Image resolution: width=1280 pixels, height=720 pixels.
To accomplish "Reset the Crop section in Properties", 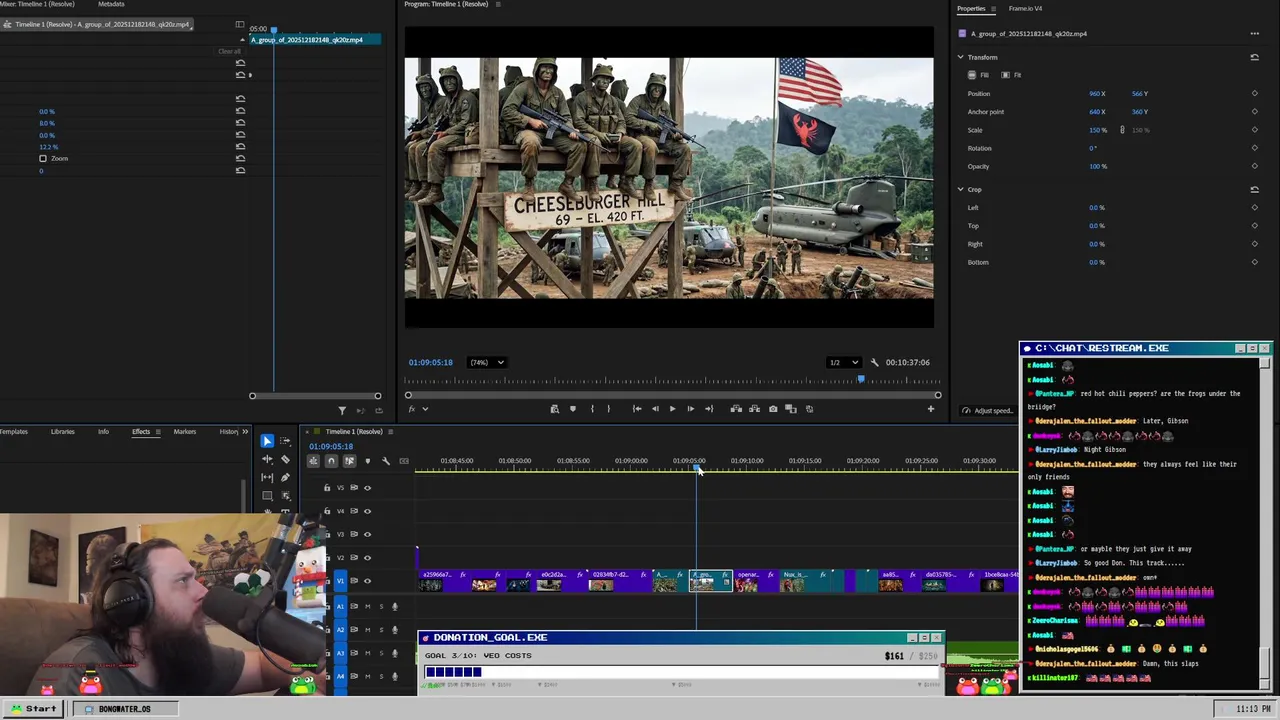I will pyautogui.click(x=1254, y=189).
